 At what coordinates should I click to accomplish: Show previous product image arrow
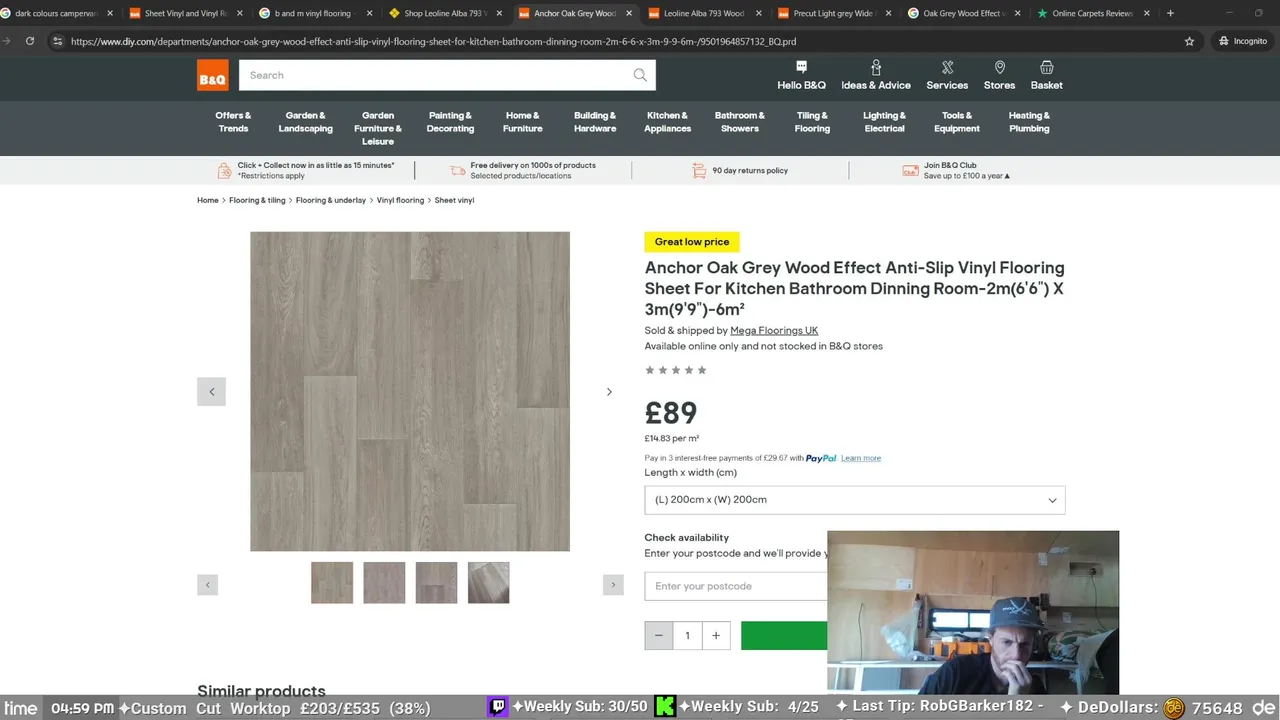pyautogui.click(x=211, y=391)
